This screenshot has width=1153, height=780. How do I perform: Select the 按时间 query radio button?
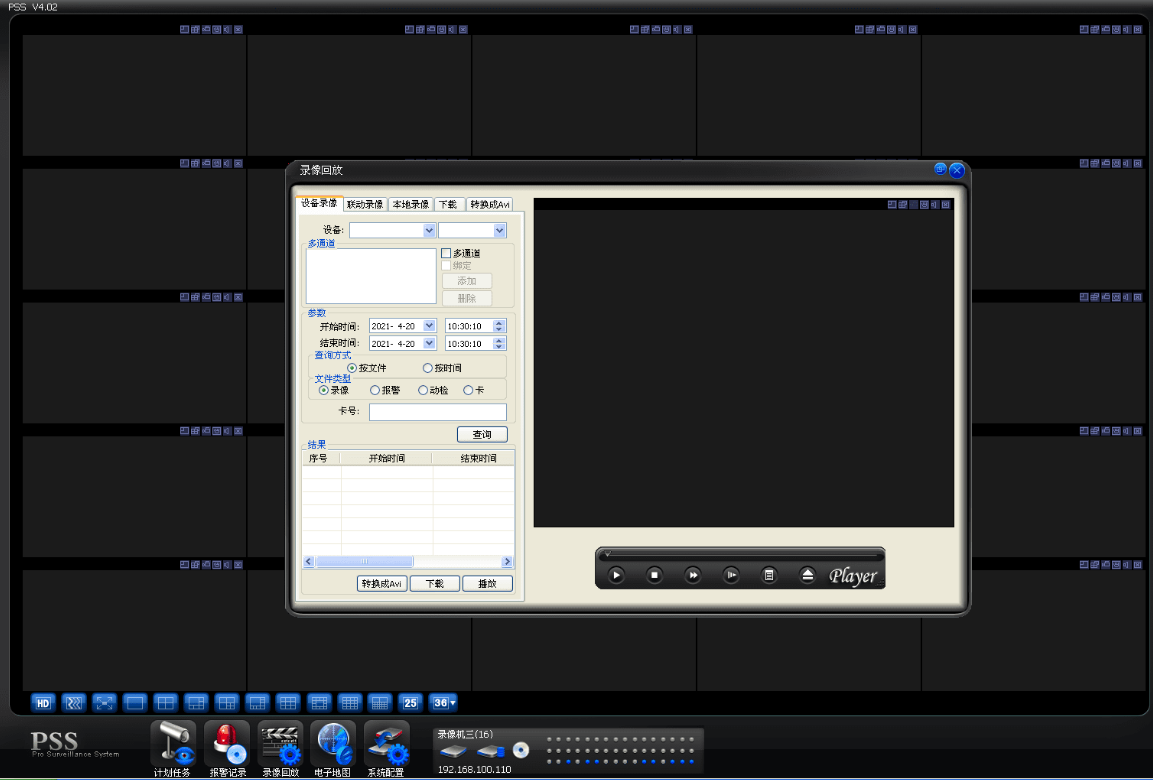coord(428,368)
